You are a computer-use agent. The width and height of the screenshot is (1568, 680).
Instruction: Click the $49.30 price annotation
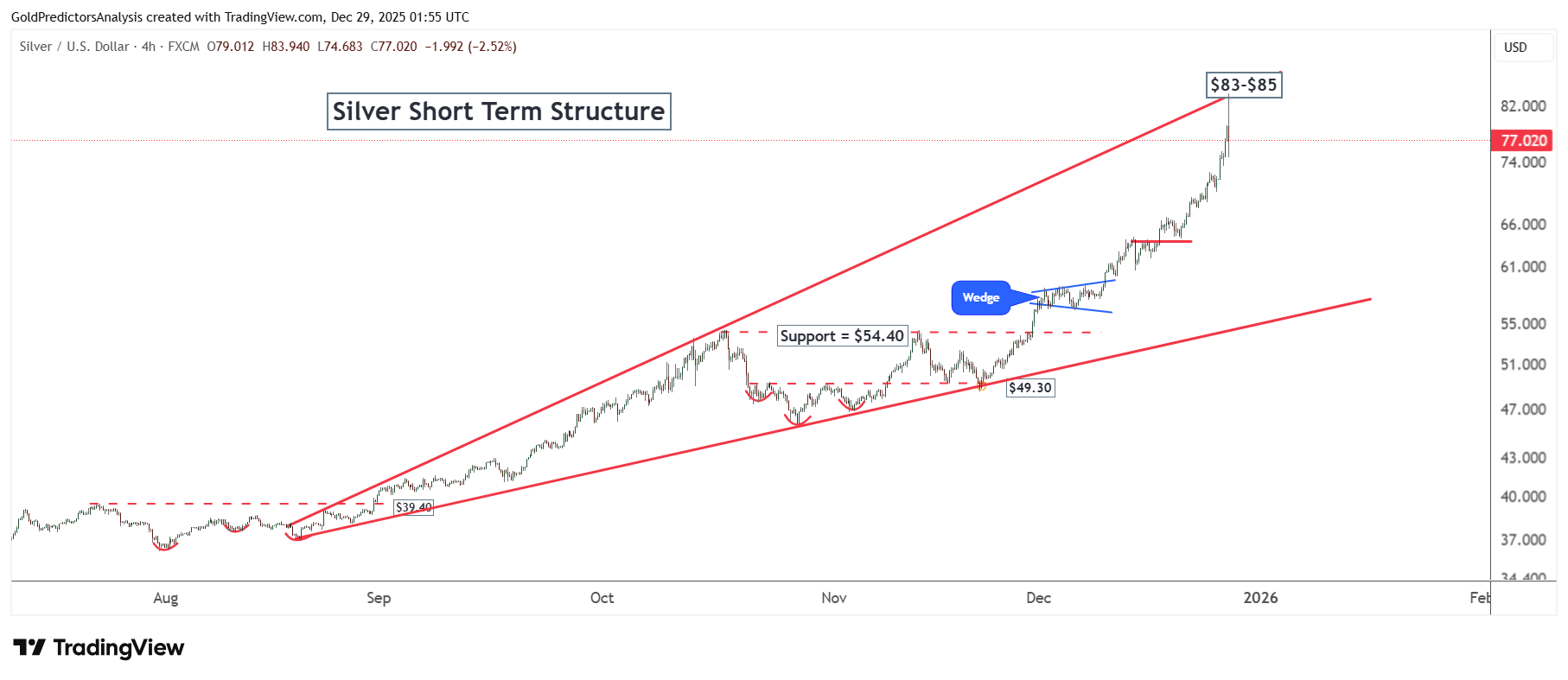tap(1030, 388)
